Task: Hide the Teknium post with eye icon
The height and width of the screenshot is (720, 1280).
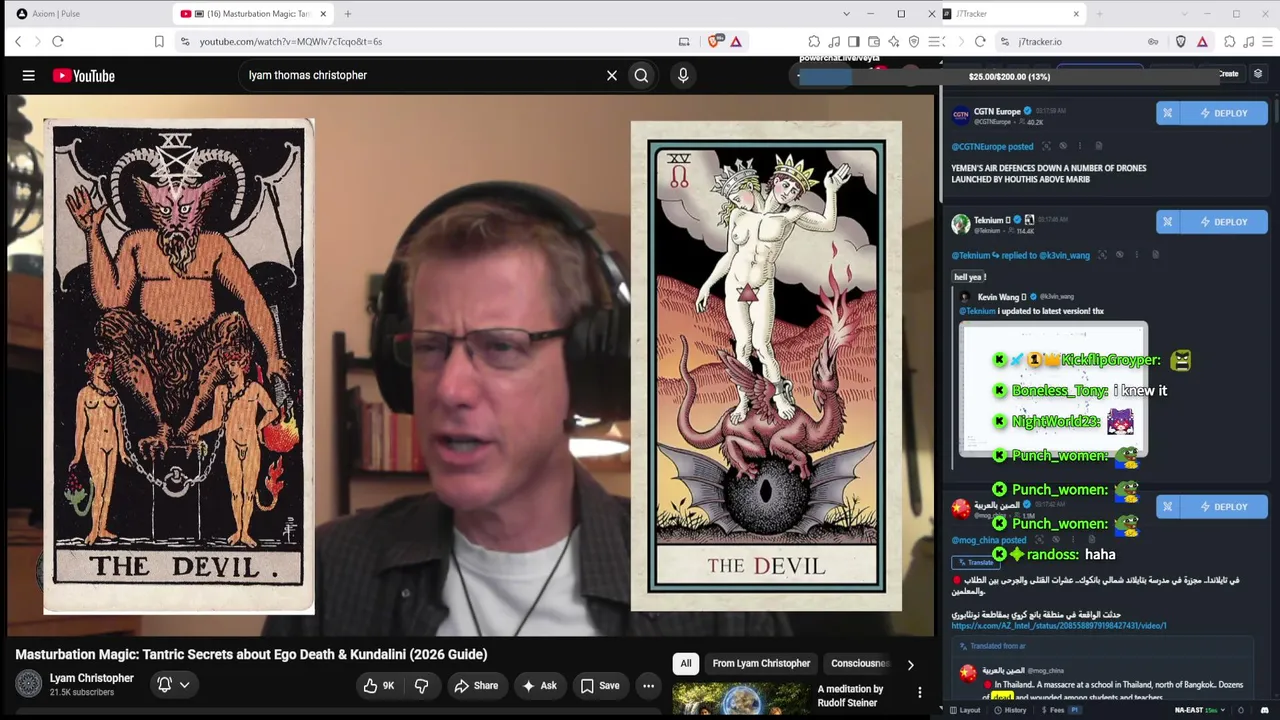Action: coord(1120,255)
